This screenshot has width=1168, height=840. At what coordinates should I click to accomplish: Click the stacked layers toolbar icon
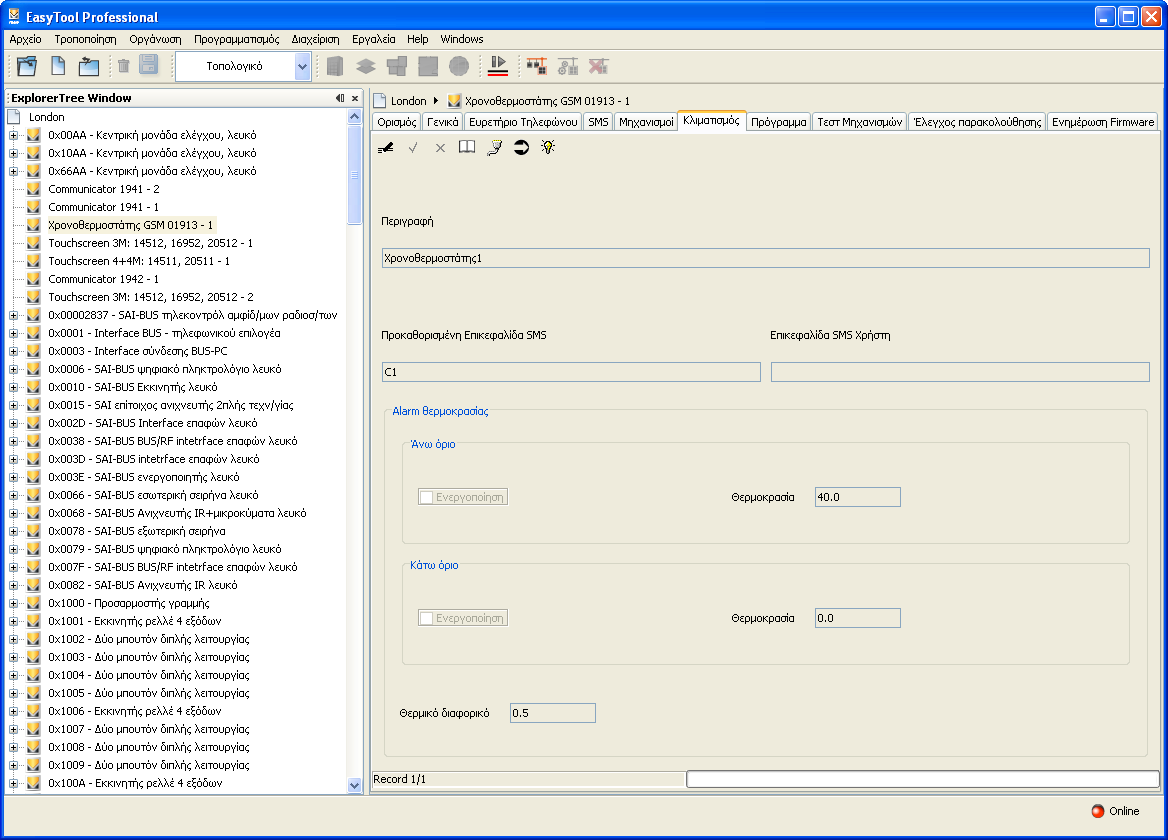[x=366, y=66]
